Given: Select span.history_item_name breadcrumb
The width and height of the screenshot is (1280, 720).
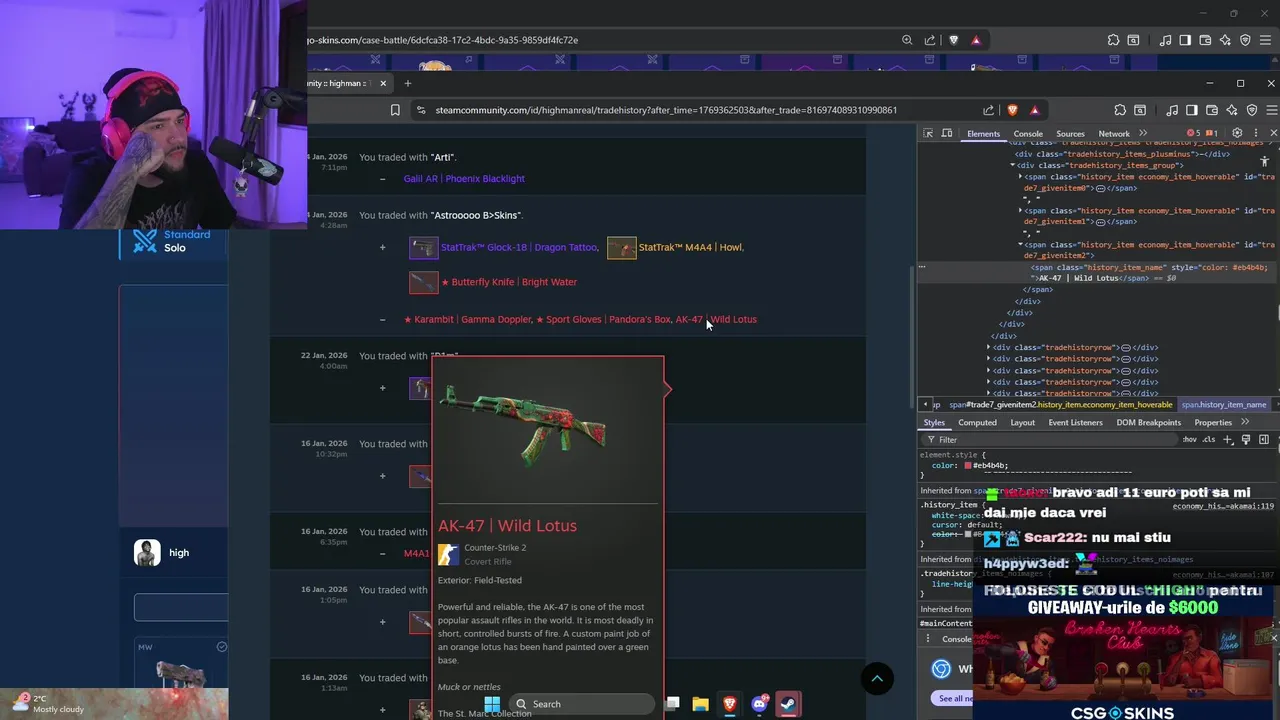Looking at the screenshot, I should (1224, 405).
